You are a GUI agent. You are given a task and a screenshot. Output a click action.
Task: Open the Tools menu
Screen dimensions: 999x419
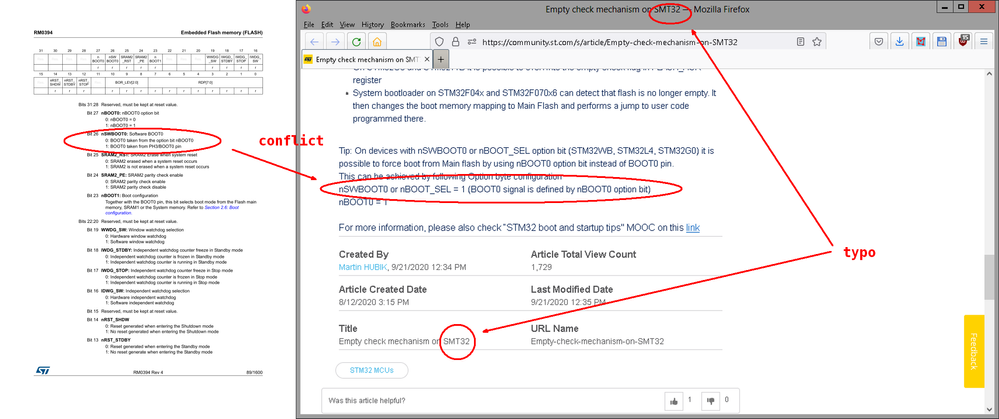coord(440,24)
